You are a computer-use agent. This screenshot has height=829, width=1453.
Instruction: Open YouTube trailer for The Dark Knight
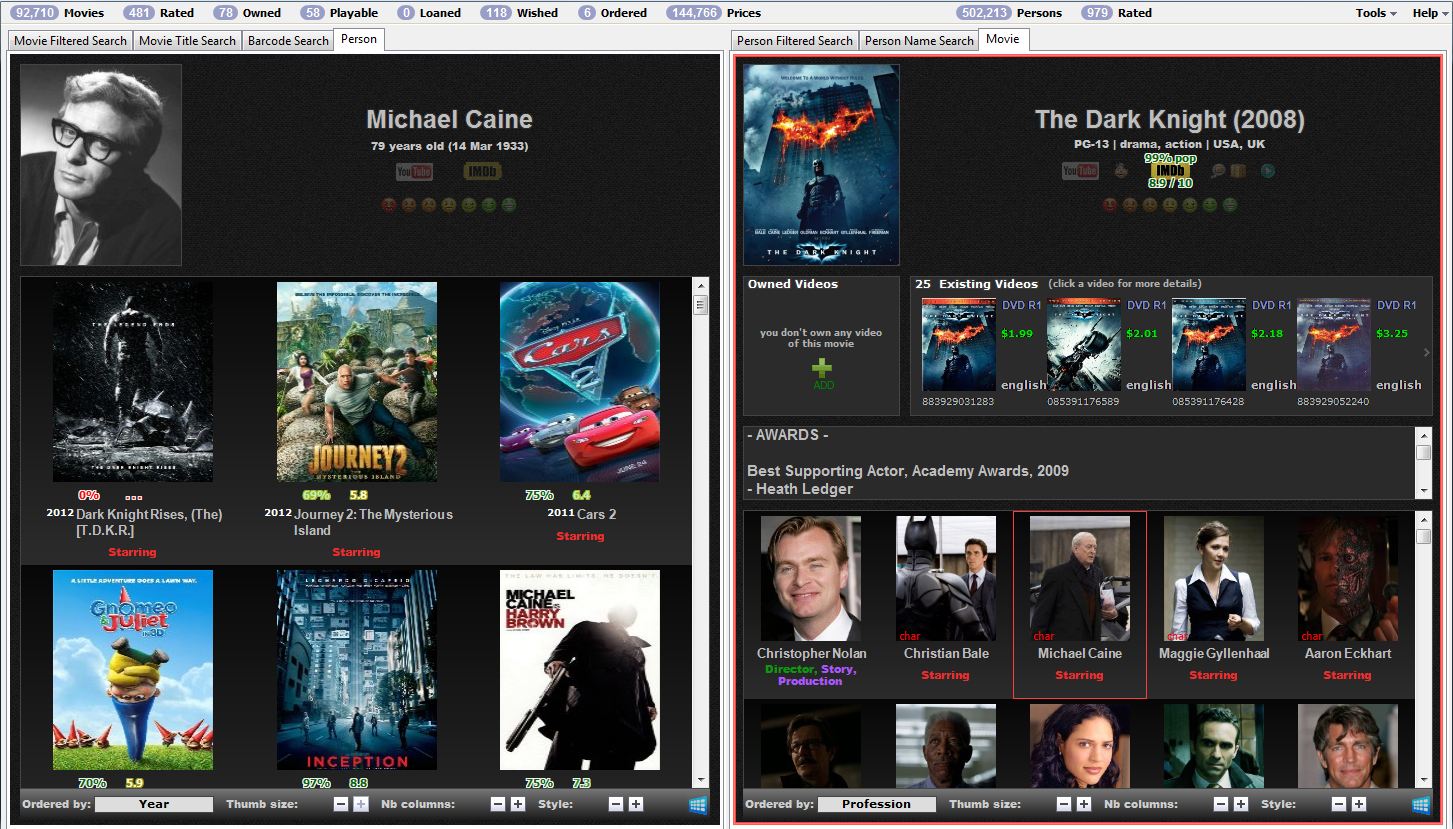click(1080, 171)
